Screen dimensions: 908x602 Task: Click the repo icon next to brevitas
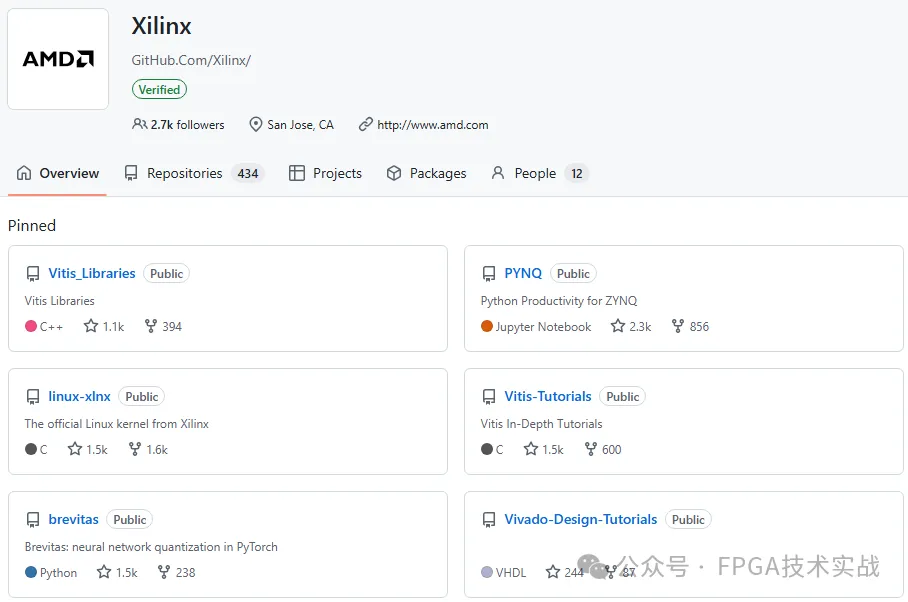[32, 519]
